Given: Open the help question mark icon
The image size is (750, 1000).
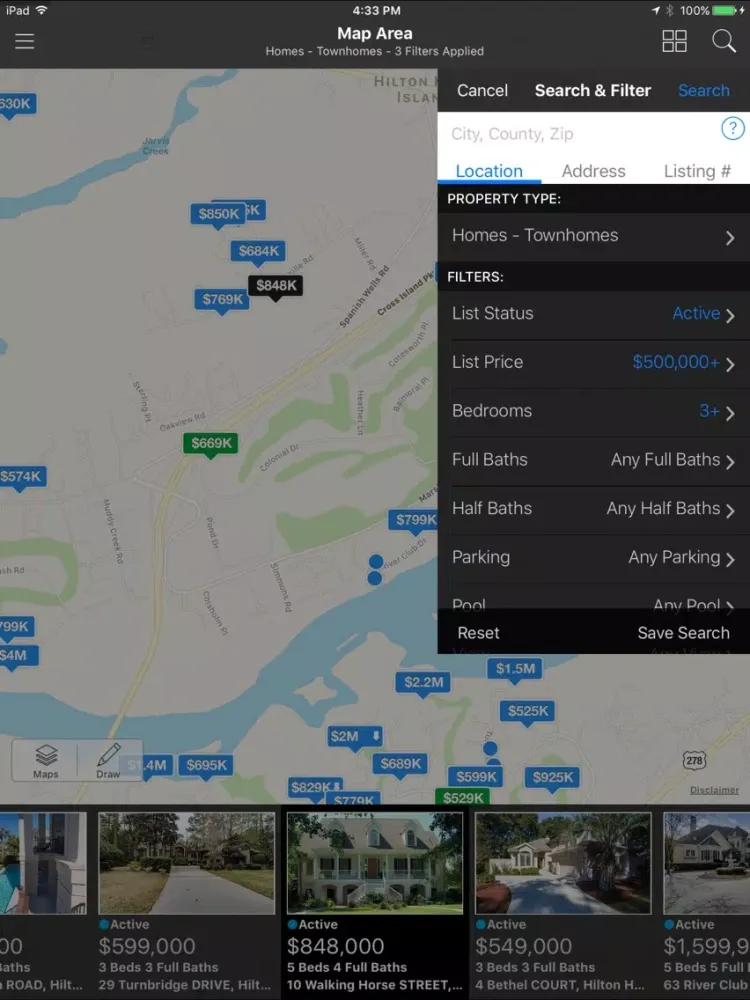Looking at the screenshot, I should 732,129.
